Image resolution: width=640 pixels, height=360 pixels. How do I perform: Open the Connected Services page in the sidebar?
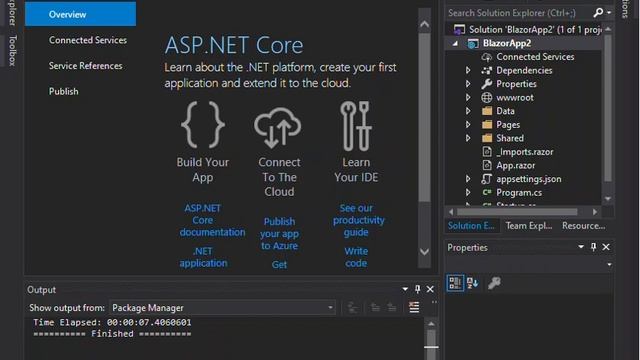tap(88, 40)
